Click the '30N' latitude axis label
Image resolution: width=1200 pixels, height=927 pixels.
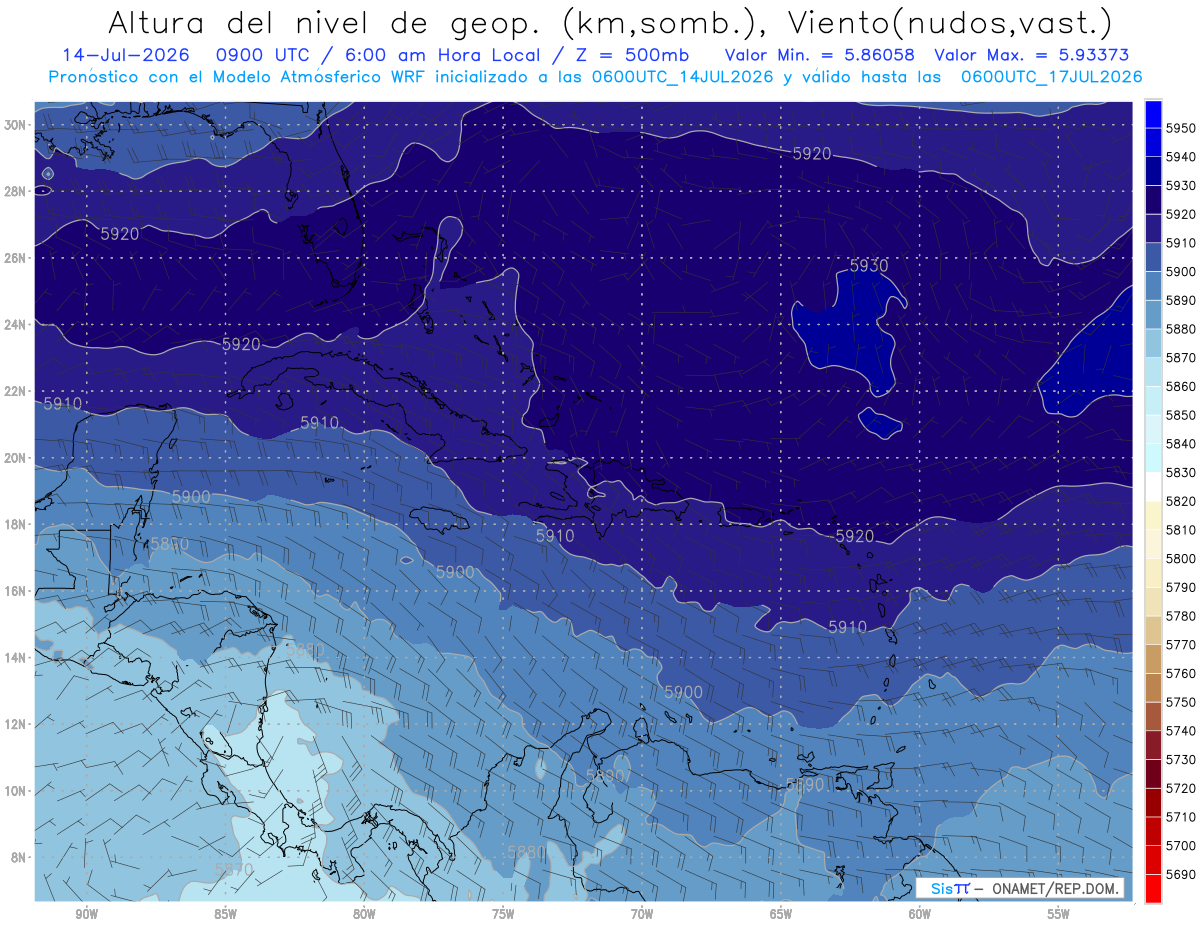(x=15, y=125)
